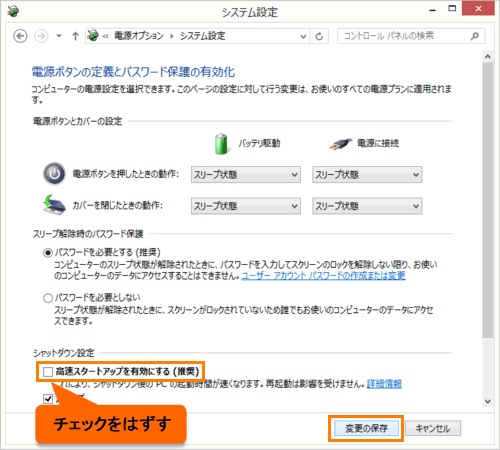The width and height of the screenshot is (500, 450).
Task: Open power button action dropdown for plugged in
Action: click(x=367, y=175)
